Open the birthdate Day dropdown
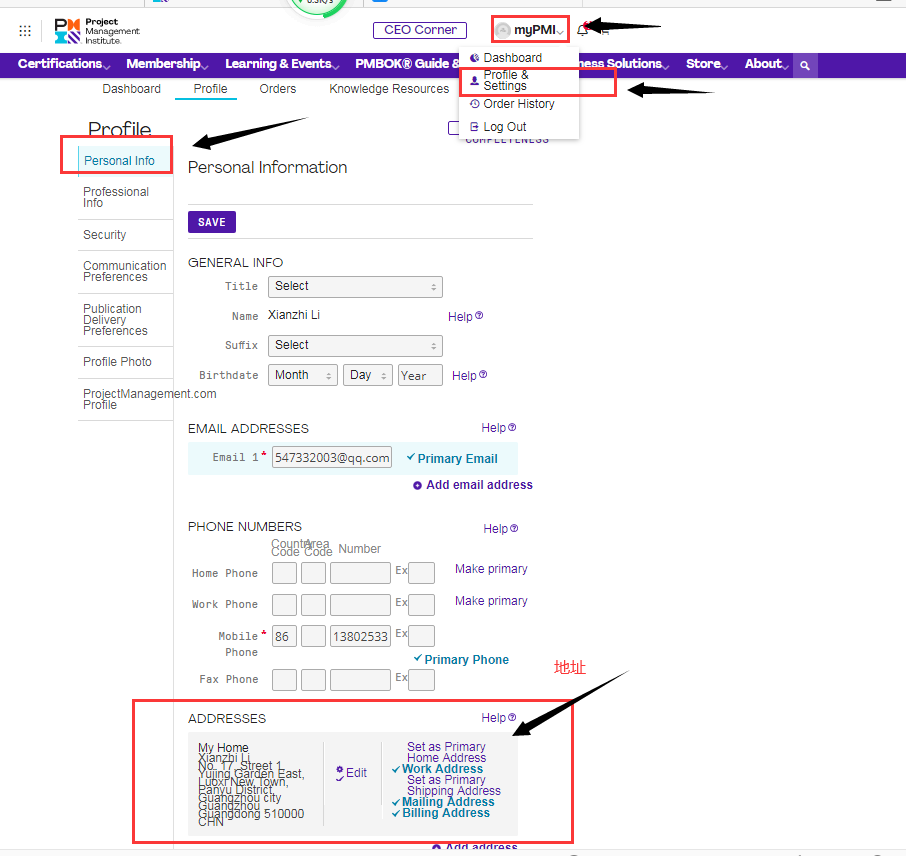Image resolution: width=906 pixels, height=856 pixels. click(x=367, y=375)
